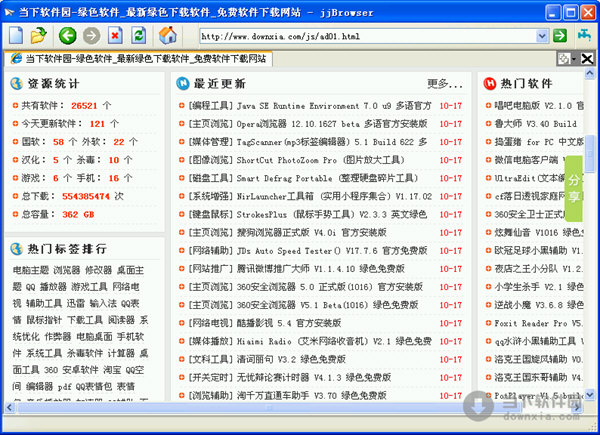Open file with the folder toolbar icon
Image resolution: width=600 pixels, height=435 pixels.
click(39, 36)
